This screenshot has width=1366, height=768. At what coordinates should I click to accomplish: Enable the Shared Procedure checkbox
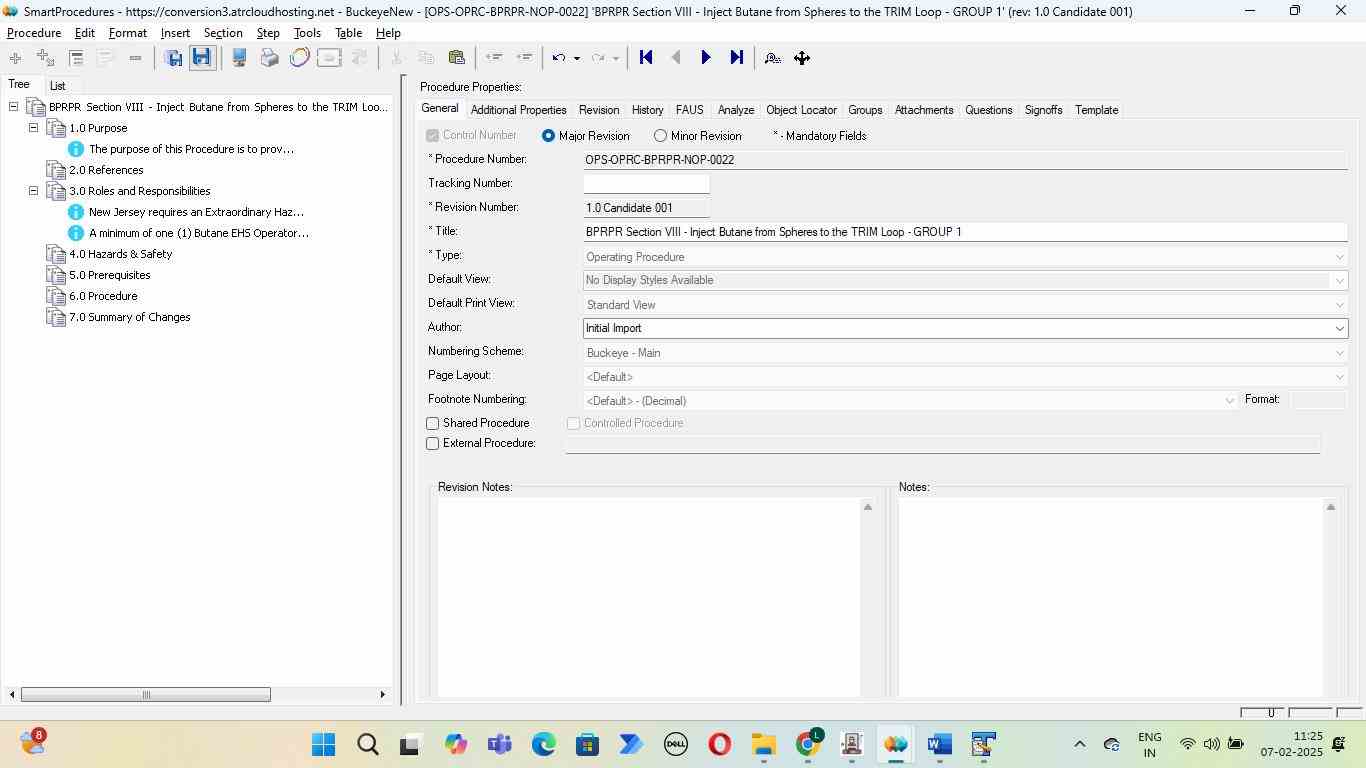click(433, 424)
